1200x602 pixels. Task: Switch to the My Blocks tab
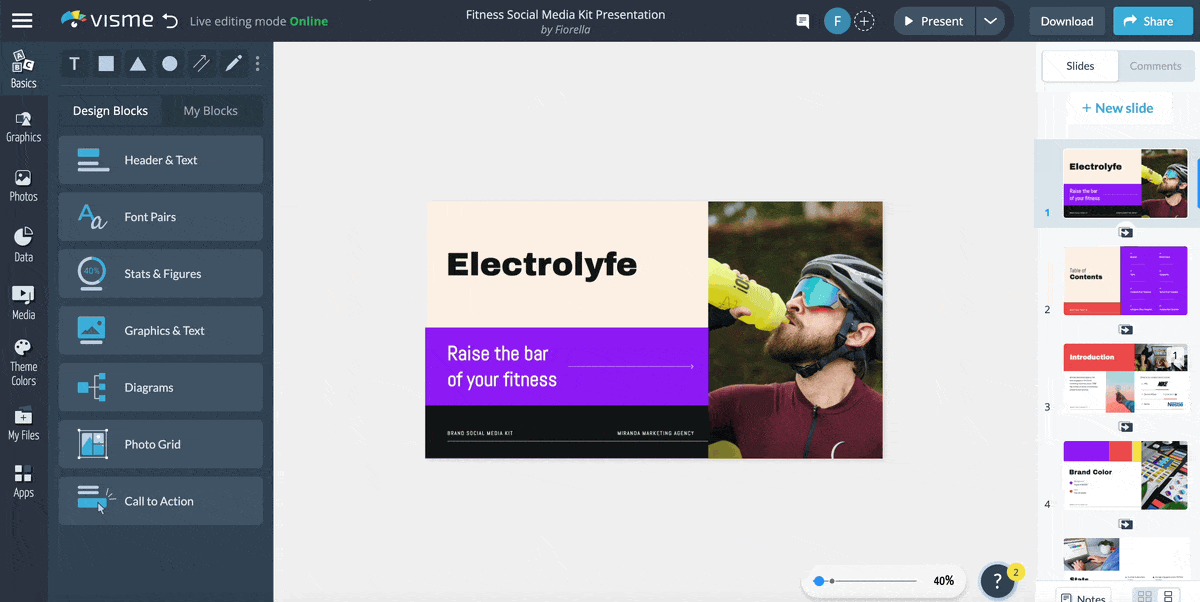pos(210,111)
